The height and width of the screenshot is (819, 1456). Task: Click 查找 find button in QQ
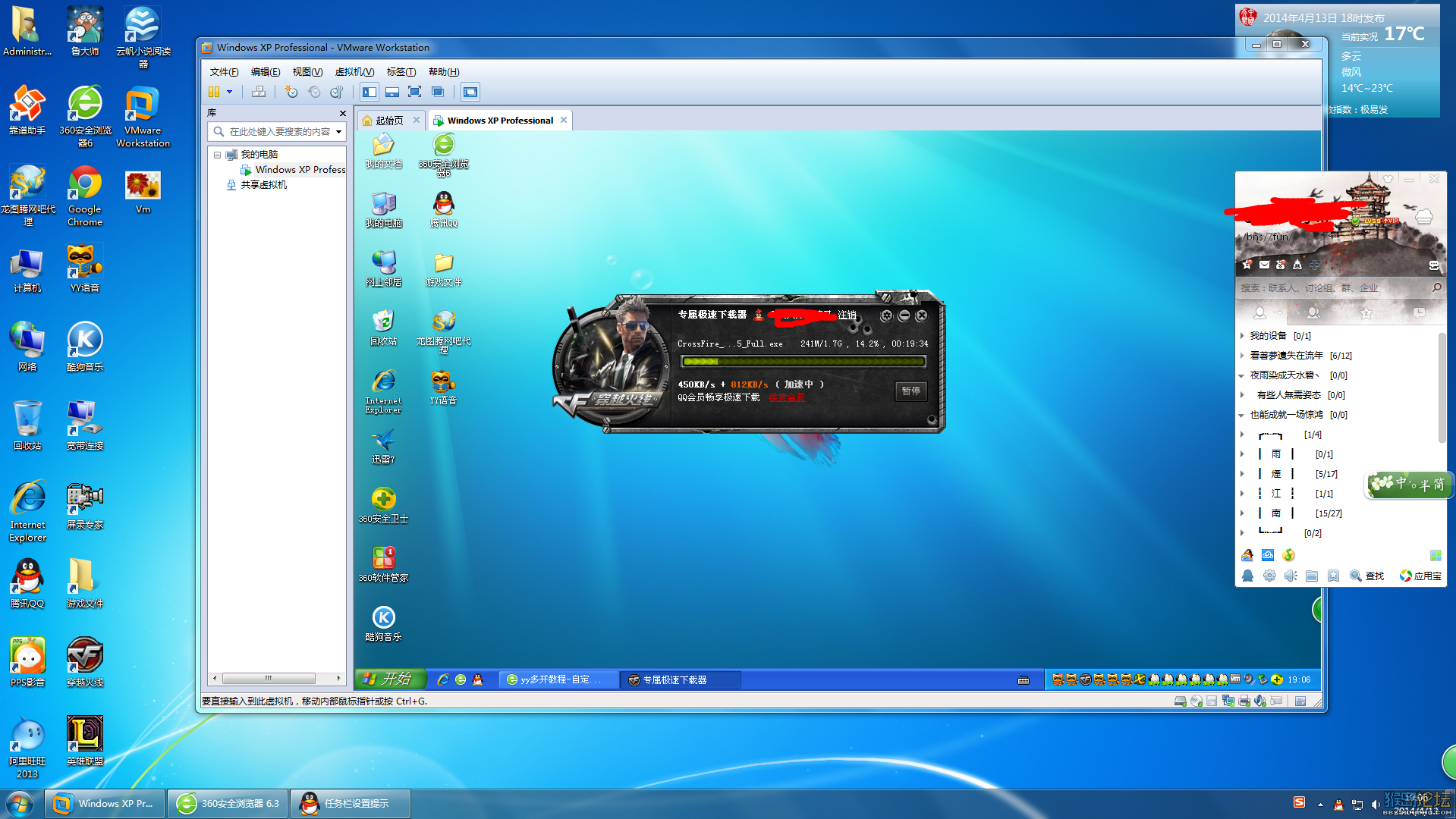click(1366, 576)
